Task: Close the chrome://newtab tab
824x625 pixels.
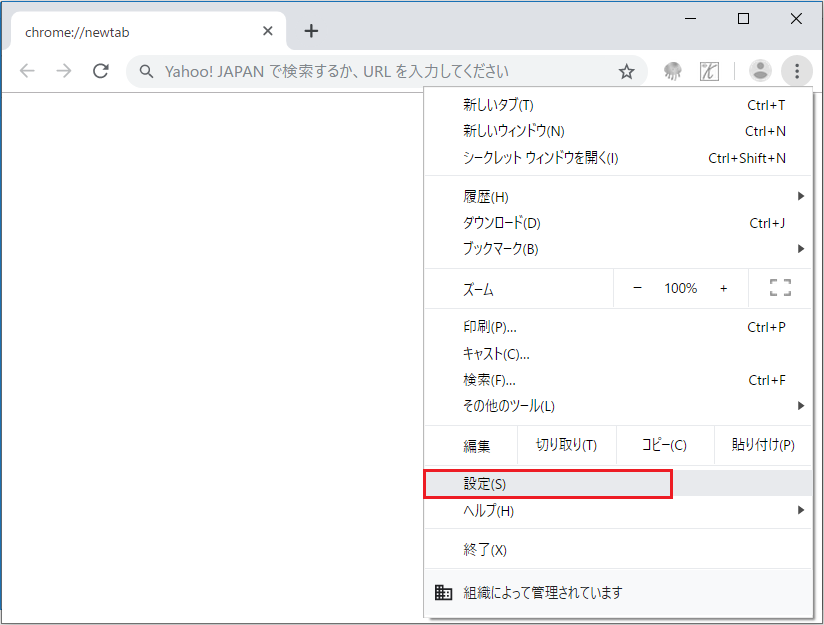Action: [267, 31]
